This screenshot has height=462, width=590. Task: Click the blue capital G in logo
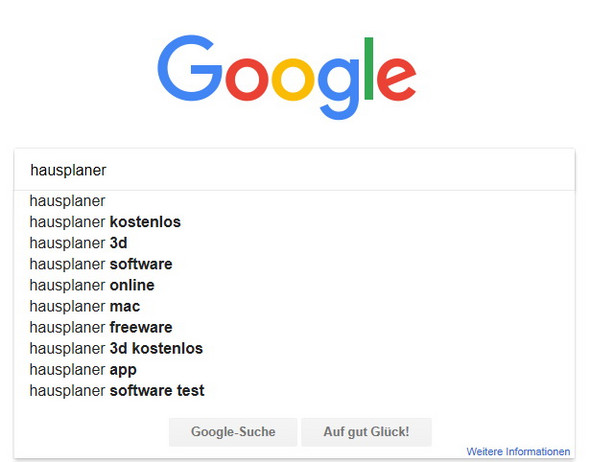[190, 68]
